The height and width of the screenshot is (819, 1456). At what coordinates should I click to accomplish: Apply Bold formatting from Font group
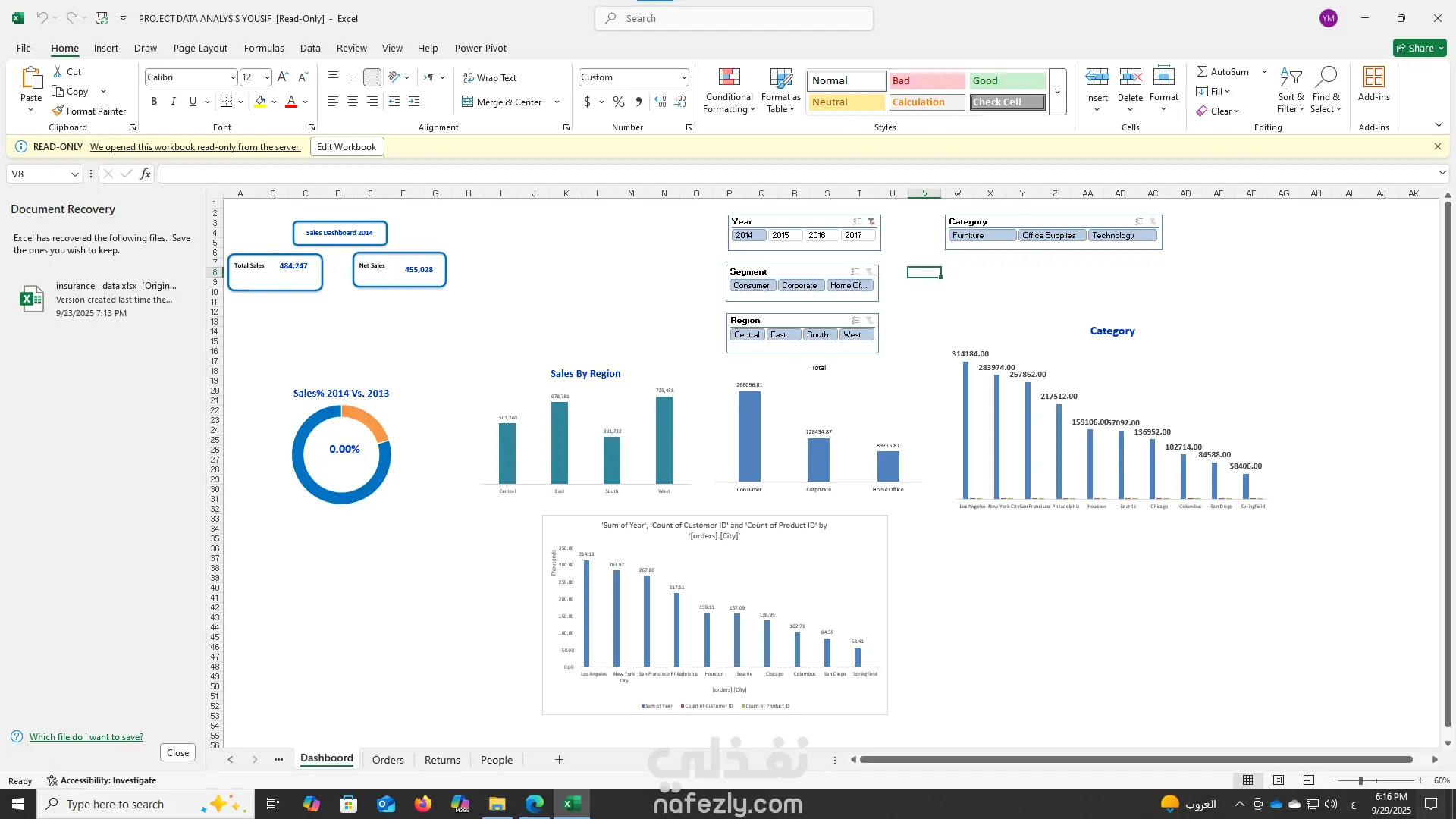[x=154, y=101]
